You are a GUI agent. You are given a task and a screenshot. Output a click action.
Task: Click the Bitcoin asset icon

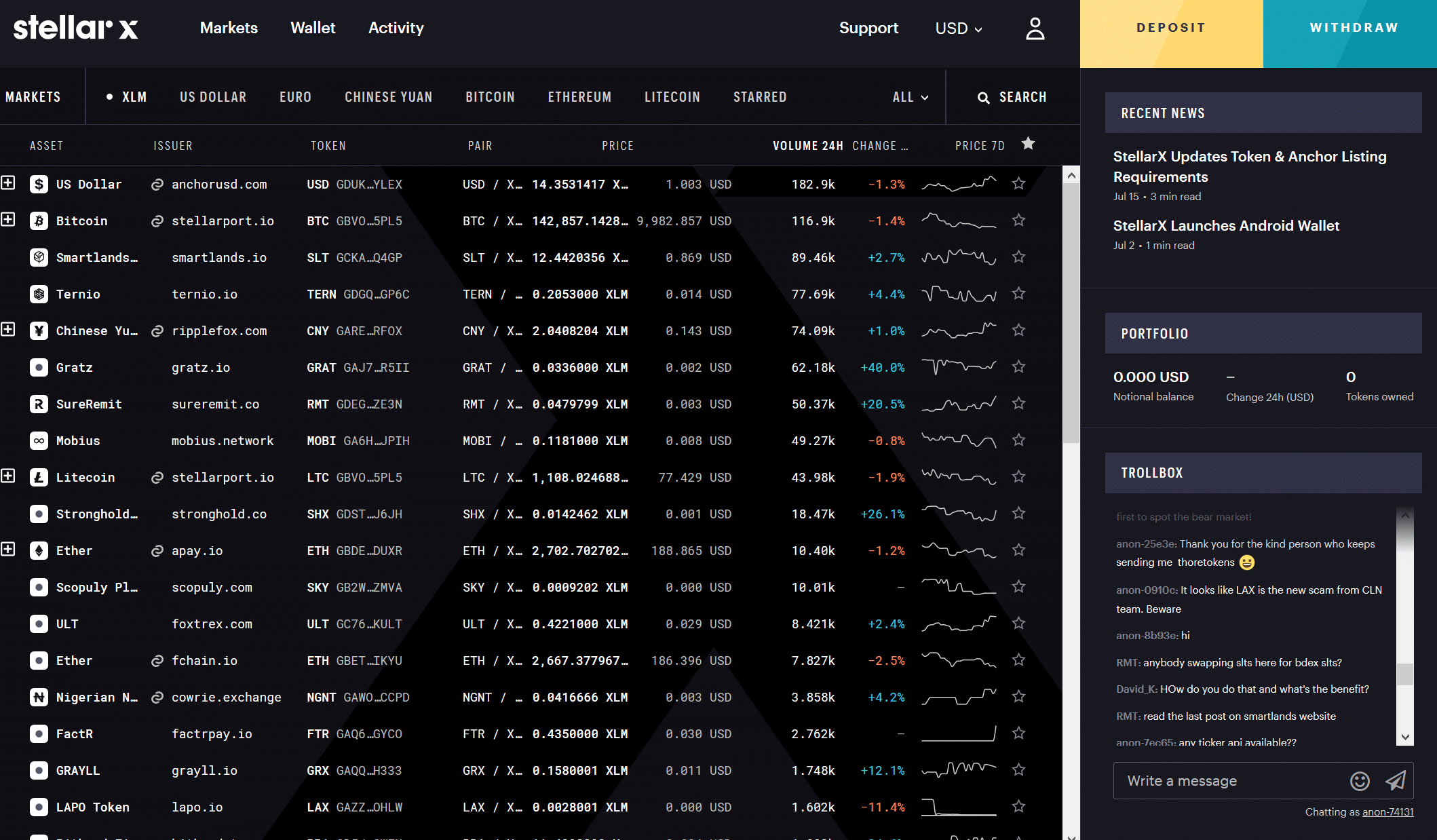(39, 221)
